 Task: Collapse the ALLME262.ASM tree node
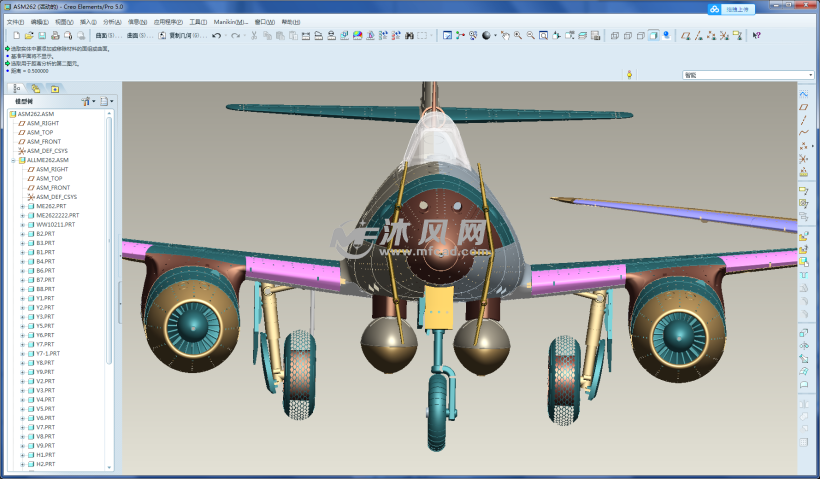click(x=14, y=160)
